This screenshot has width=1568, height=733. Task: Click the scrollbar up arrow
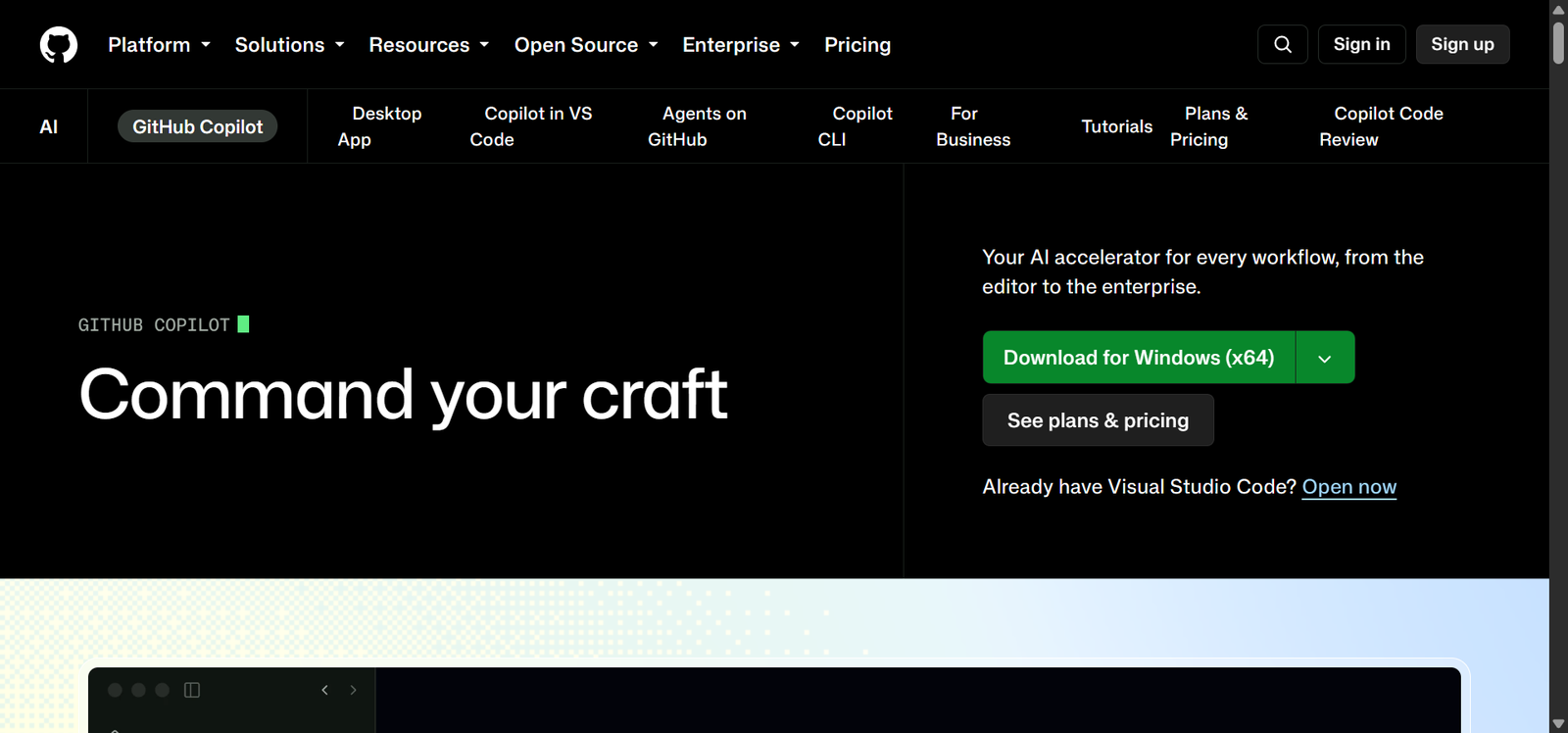[x=1558, y=9]
